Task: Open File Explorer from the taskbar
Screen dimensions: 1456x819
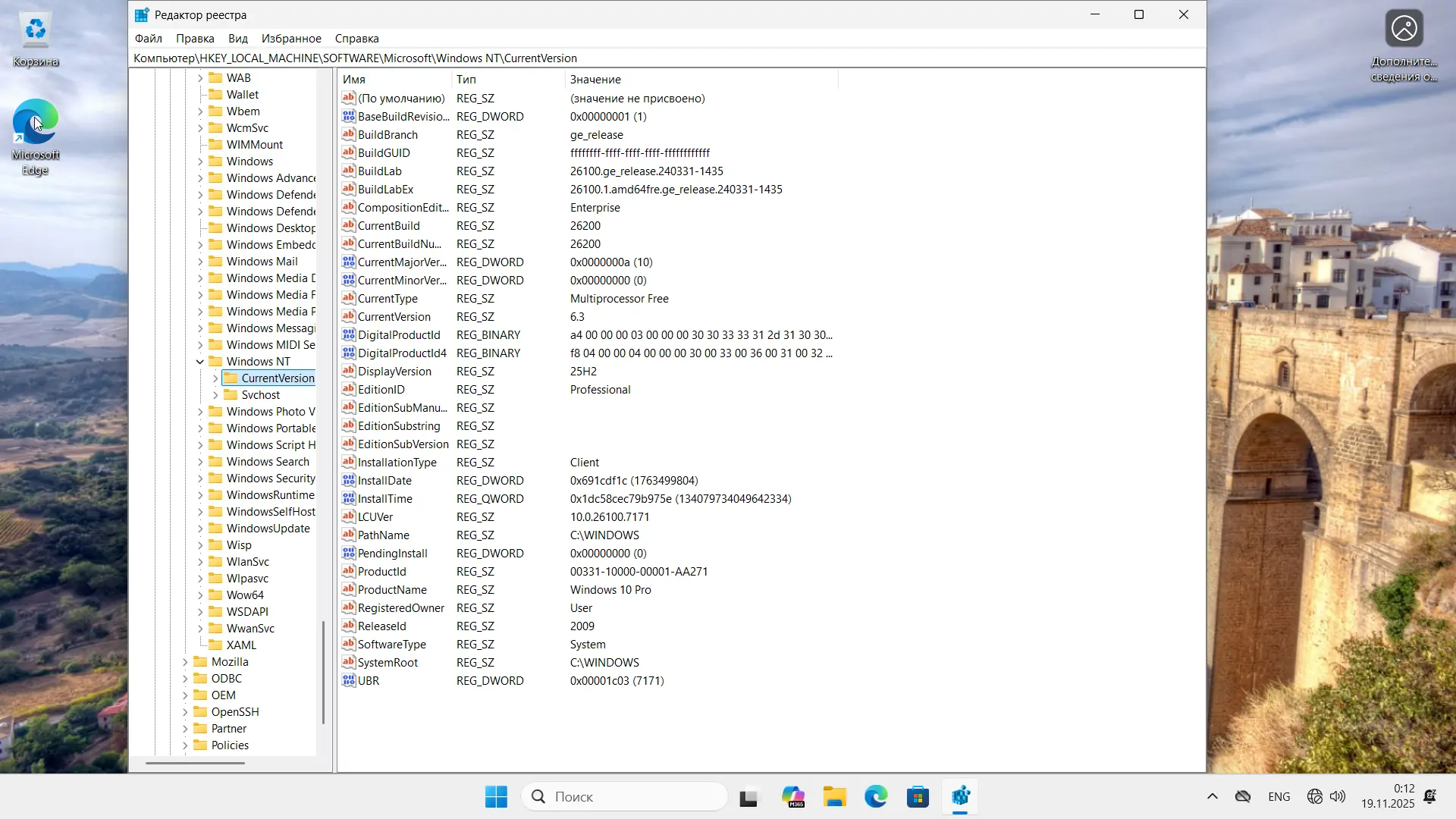Action: pos(834,797)
